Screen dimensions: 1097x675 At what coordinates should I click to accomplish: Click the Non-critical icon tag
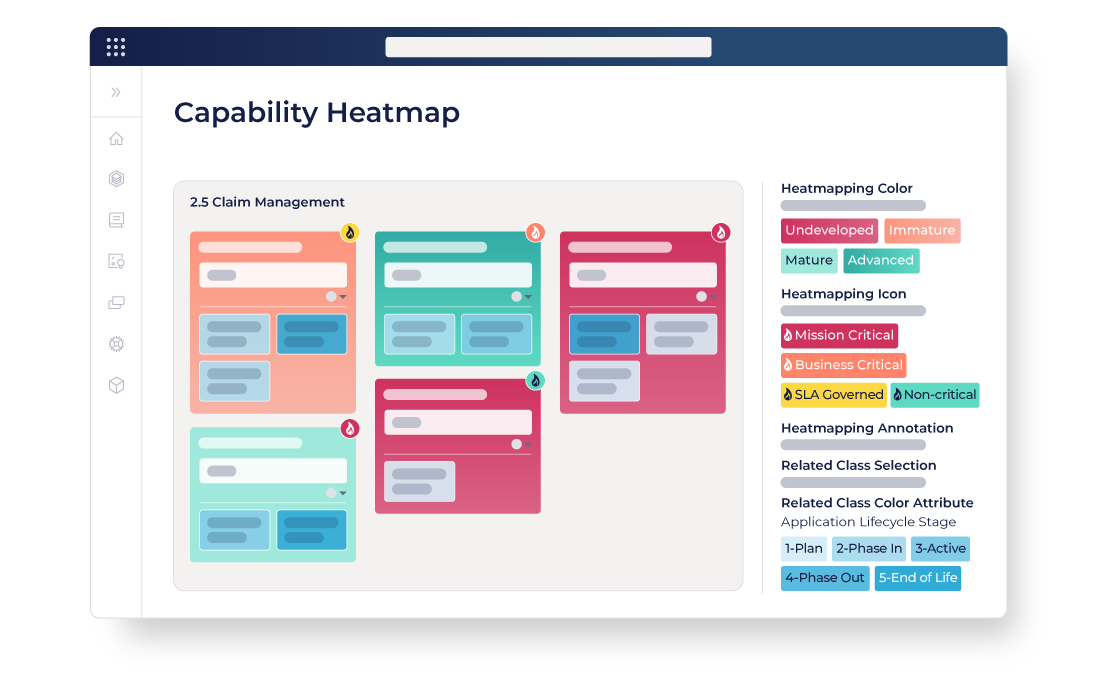[x=935, y=395]
